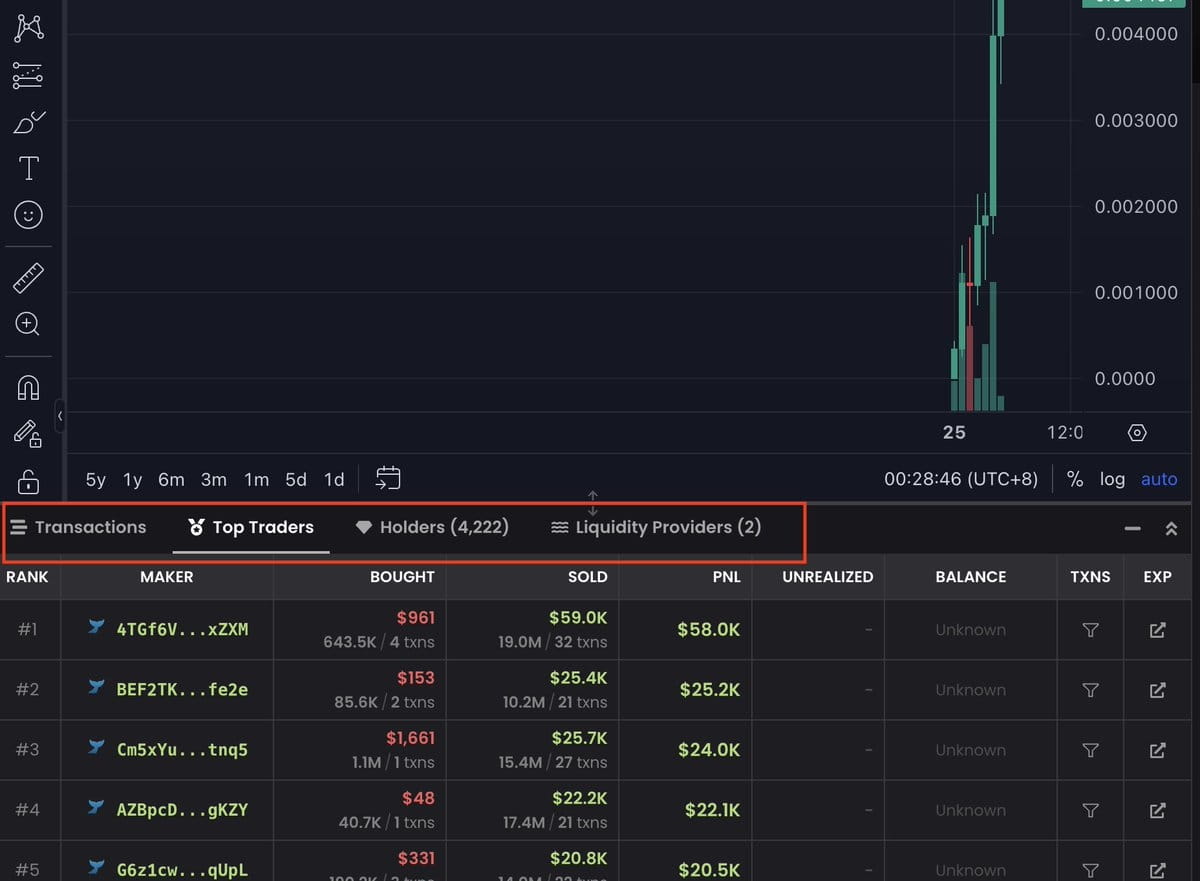Sort by the PNL column header
Screen dimensions: 1200x881
click(x=725, y=577)
